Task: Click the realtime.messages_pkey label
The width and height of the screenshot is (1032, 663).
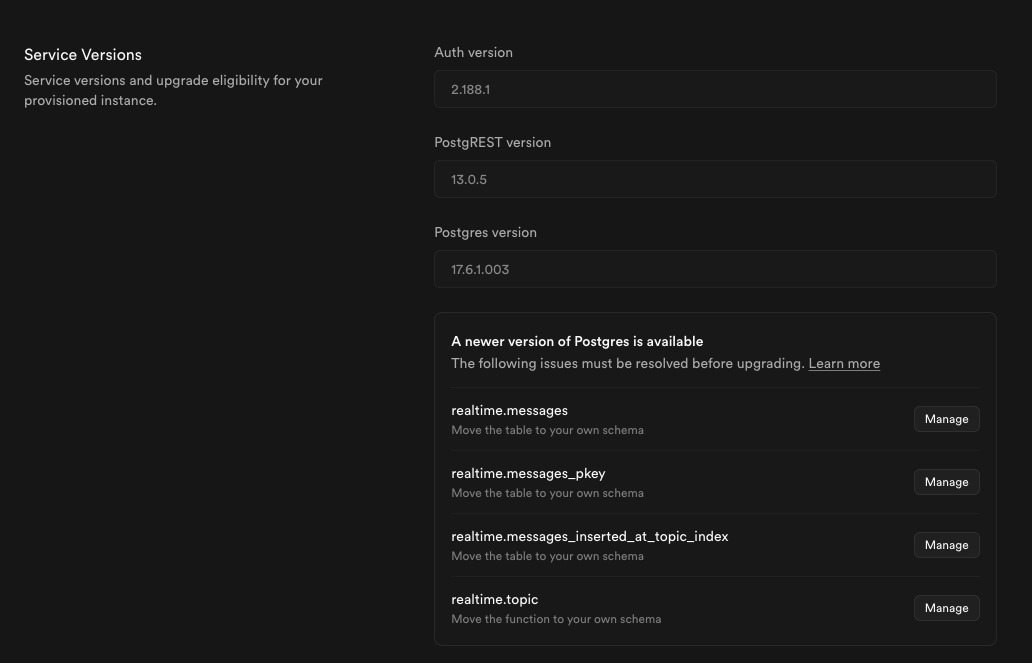Action: point(528,473)
